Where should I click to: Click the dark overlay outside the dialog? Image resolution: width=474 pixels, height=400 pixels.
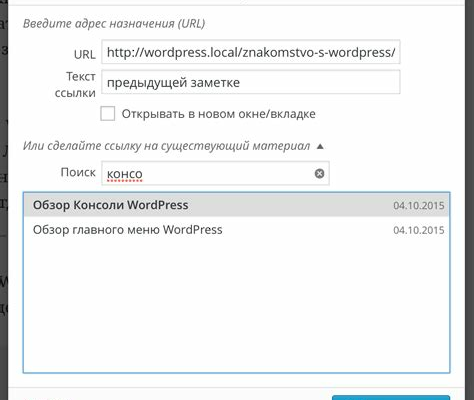(x=470, y=200)
